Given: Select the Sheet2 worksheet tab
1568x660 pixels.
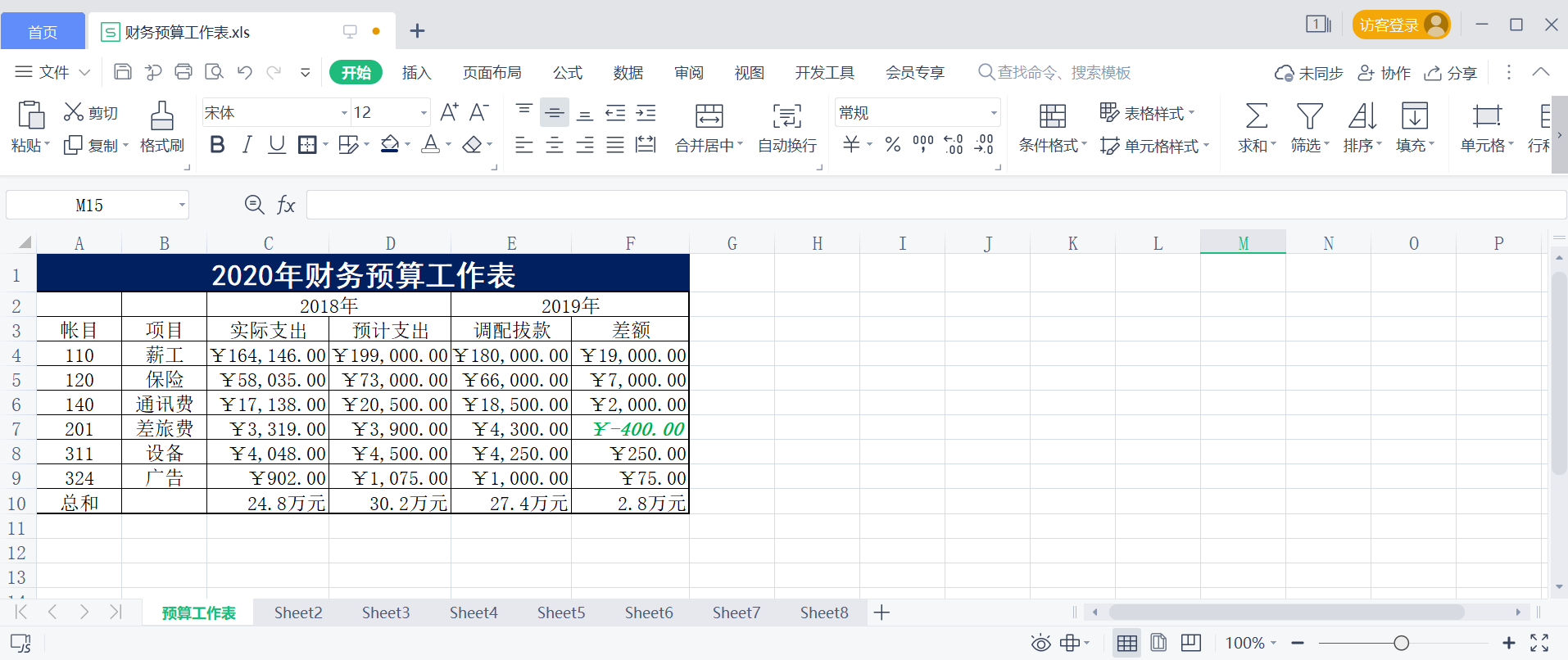Looking at the screenshot, I should tap(298, 613).
